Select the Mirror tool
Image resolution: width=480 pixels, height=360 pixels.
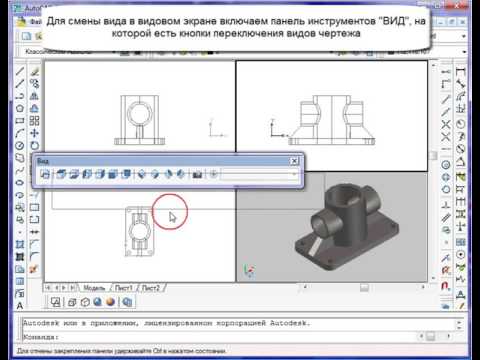coord(34,96)
